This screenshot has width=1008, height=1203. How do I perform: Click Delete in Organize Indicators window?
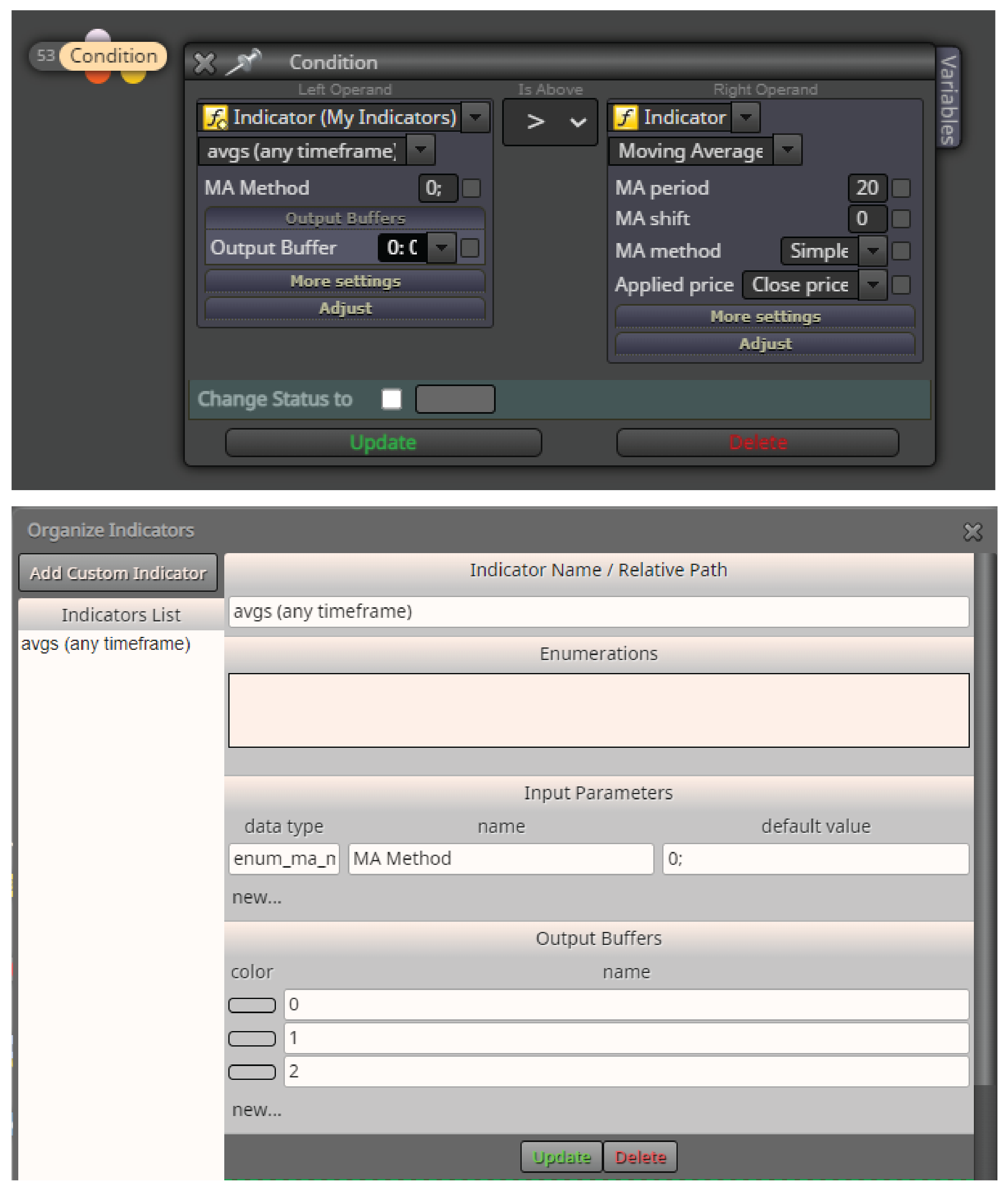click(x=640, y=1157)
